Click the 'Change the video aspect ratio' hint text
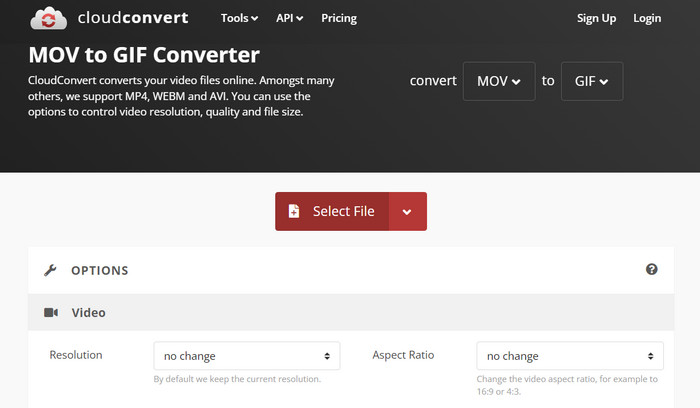Image resolution: width=700 pixels, height=408 pixels. (x=567, y=385)
